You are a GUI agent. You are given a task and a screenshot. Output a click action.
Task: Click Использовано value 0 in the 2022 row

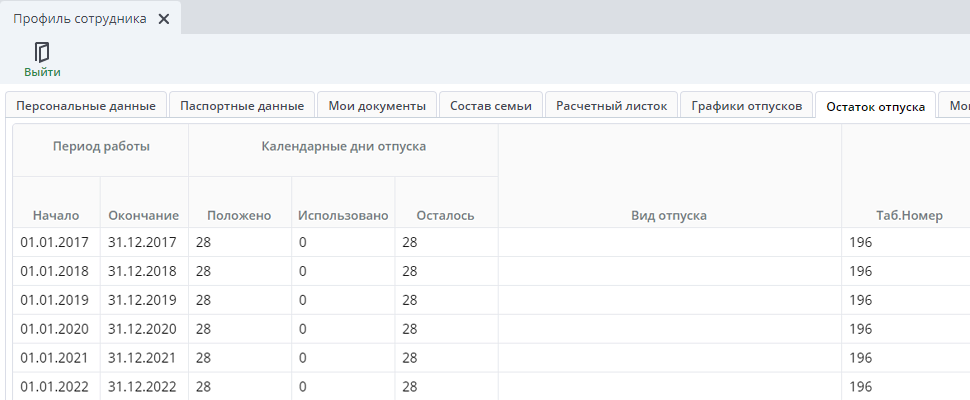pyautogui.click(x=343, y=386)
